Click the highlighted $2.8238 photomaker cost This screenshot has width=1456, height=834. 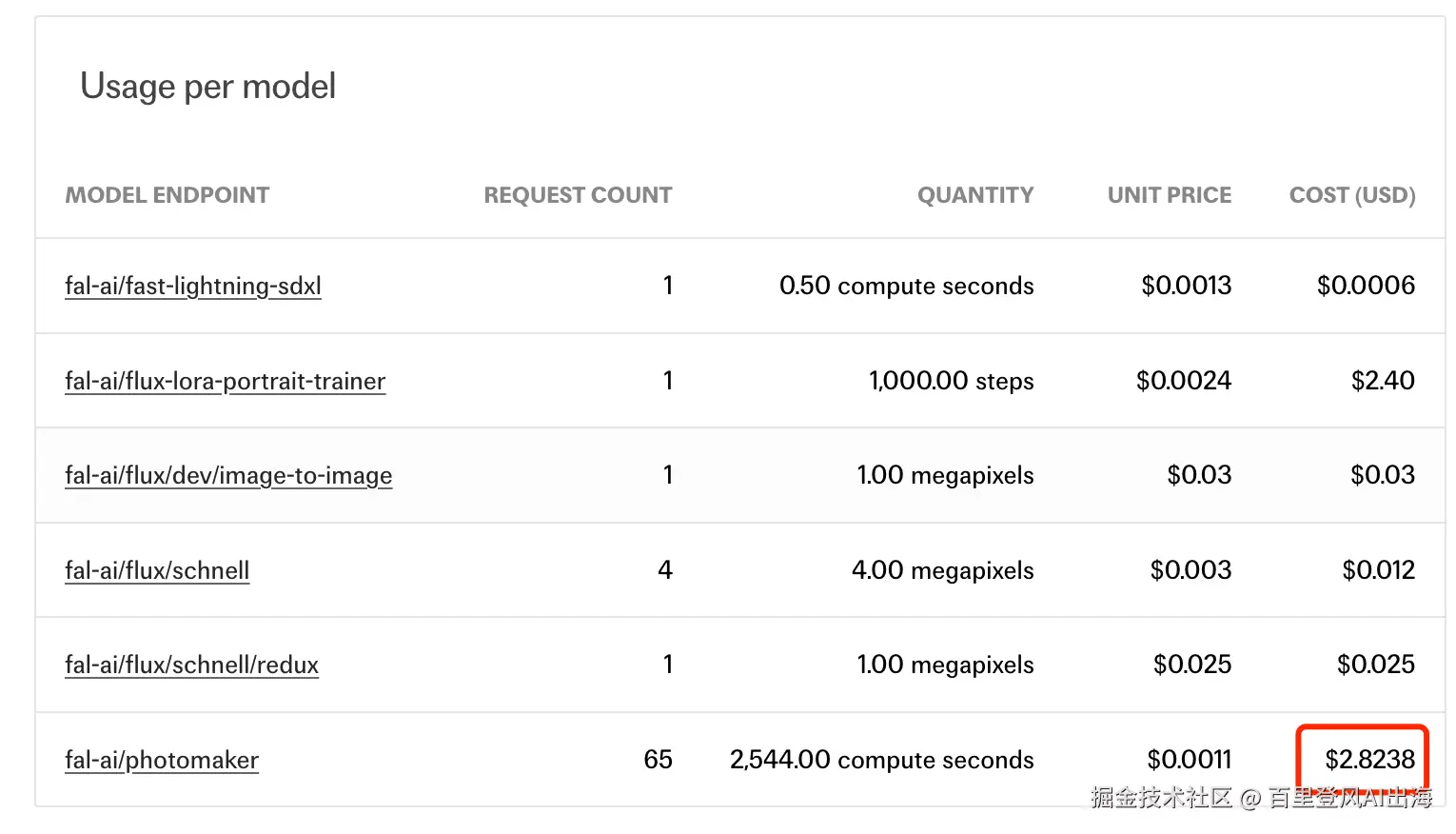[1369, 760]
